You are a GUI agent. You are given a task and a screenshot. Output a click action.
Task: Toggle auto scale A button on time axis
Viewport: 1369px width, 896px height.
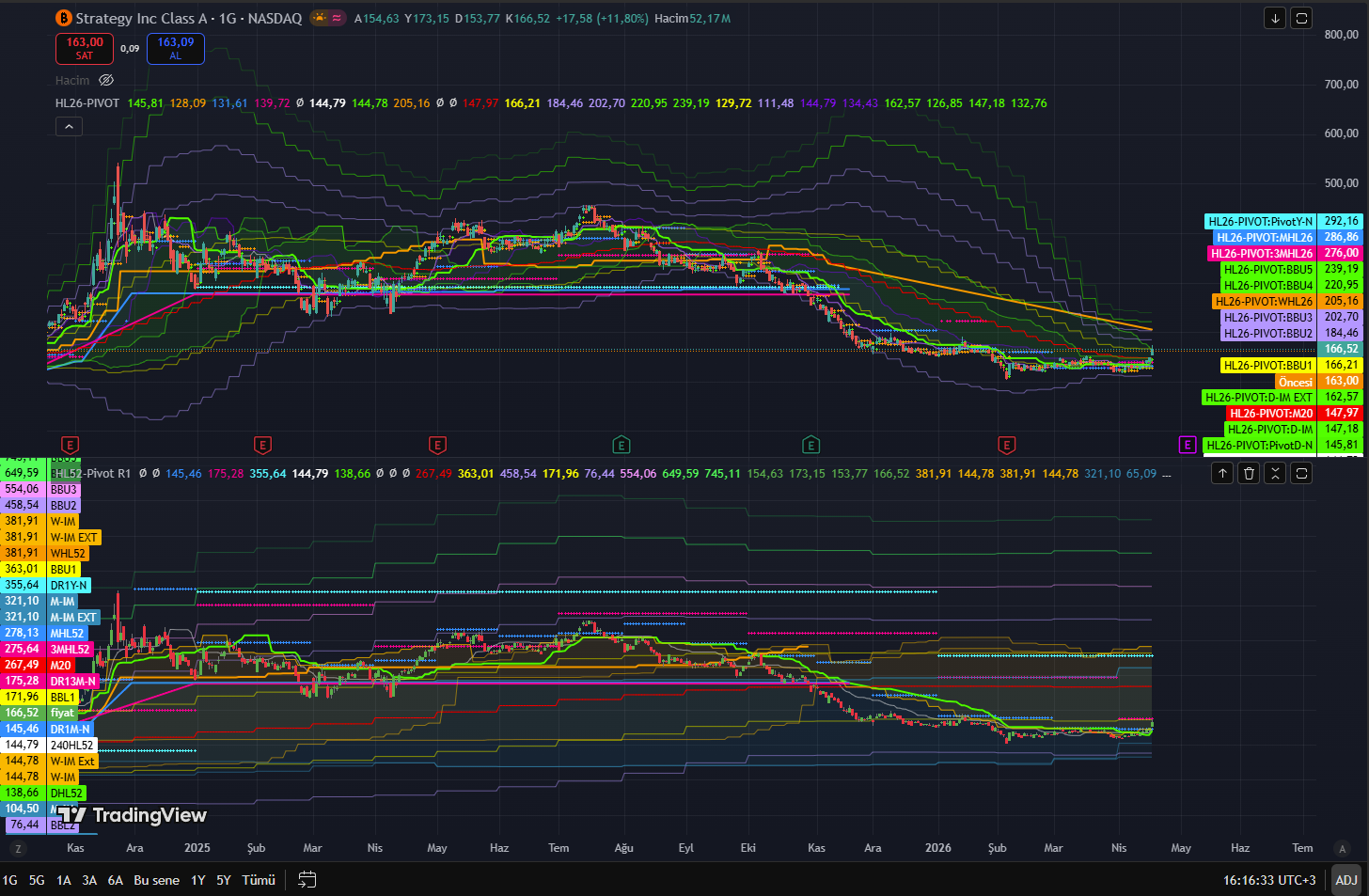[x=1342, y=849]
